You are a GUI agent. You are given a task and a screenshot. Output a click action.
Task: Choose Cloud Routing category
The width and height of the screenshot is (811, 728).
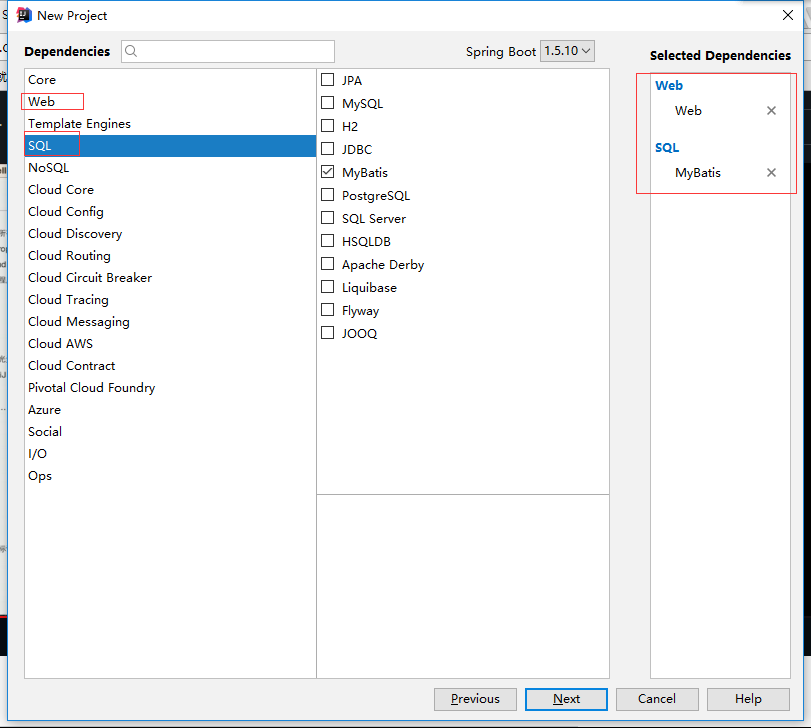click(x=170, y=255)
